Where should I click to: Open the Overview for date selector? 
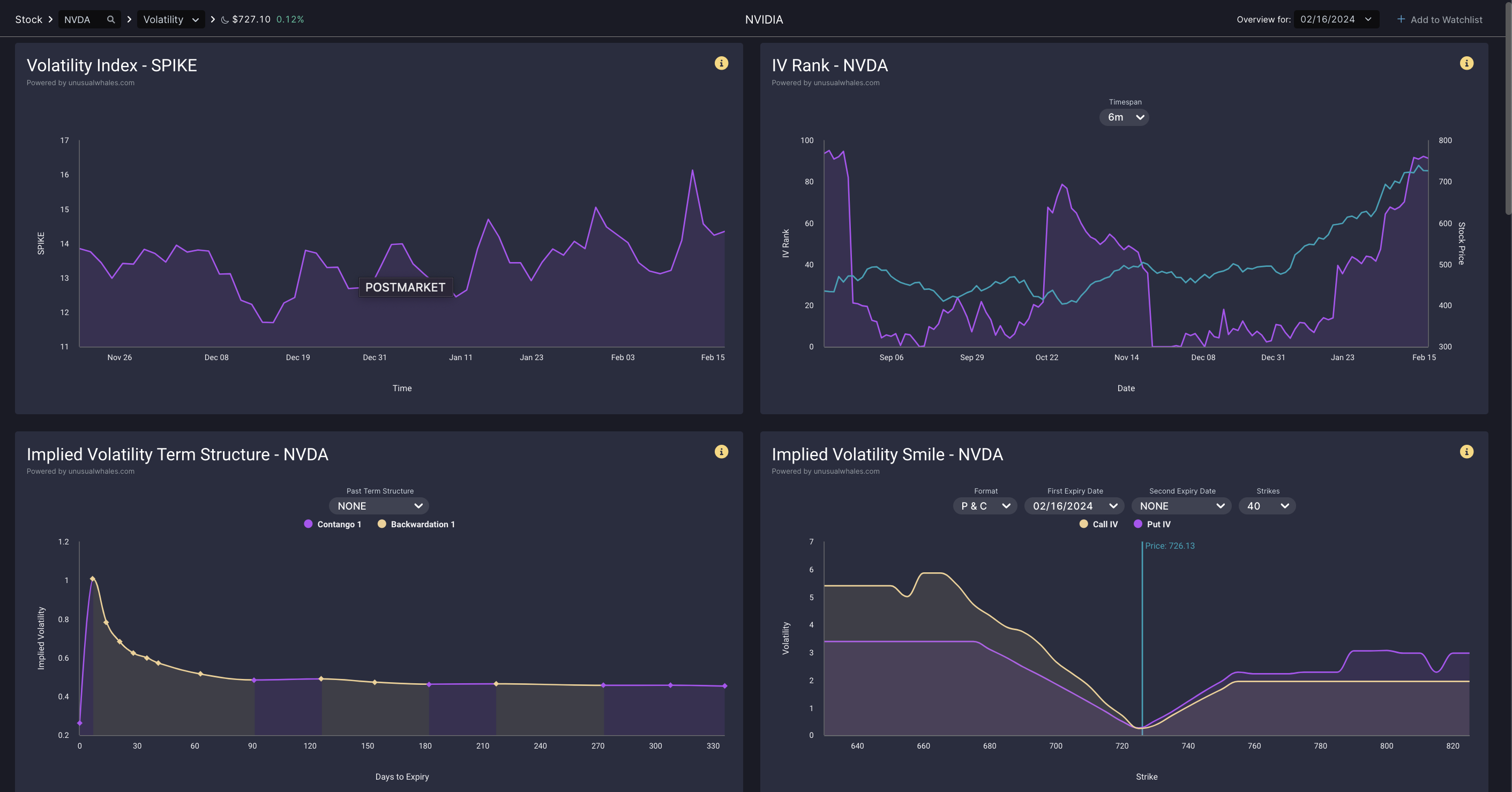point(1336,19)
